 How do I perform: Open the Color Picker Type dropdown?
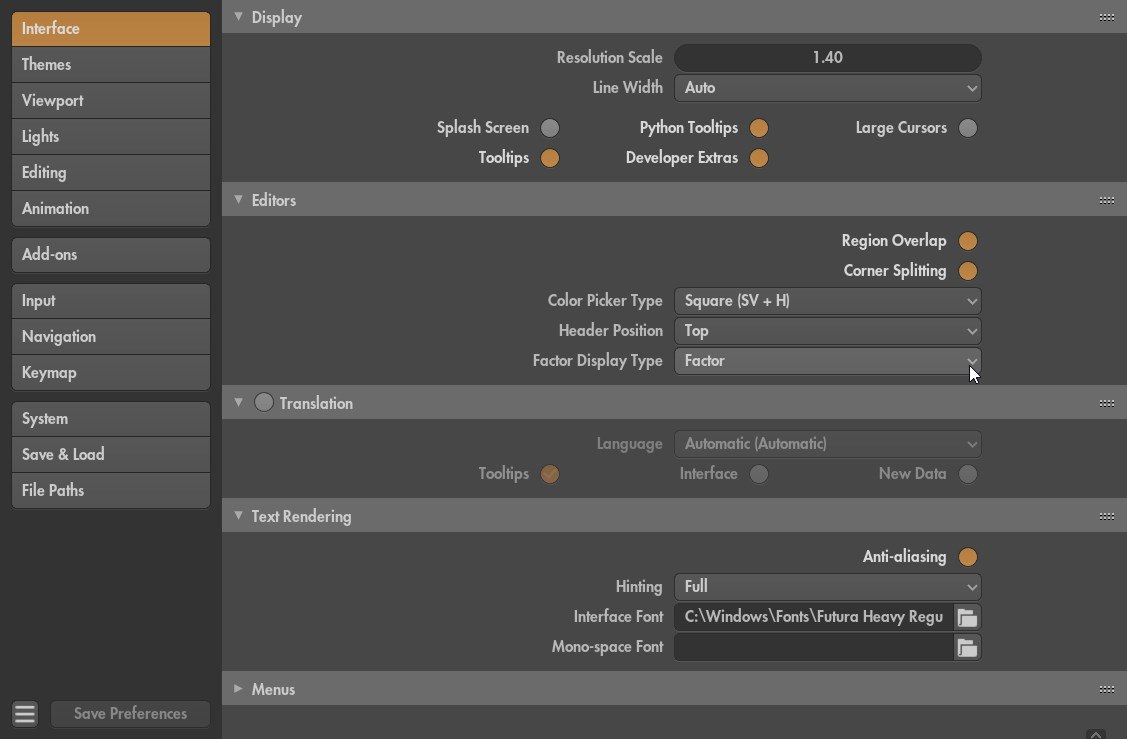pyautogui.click(x=827, y=301)
